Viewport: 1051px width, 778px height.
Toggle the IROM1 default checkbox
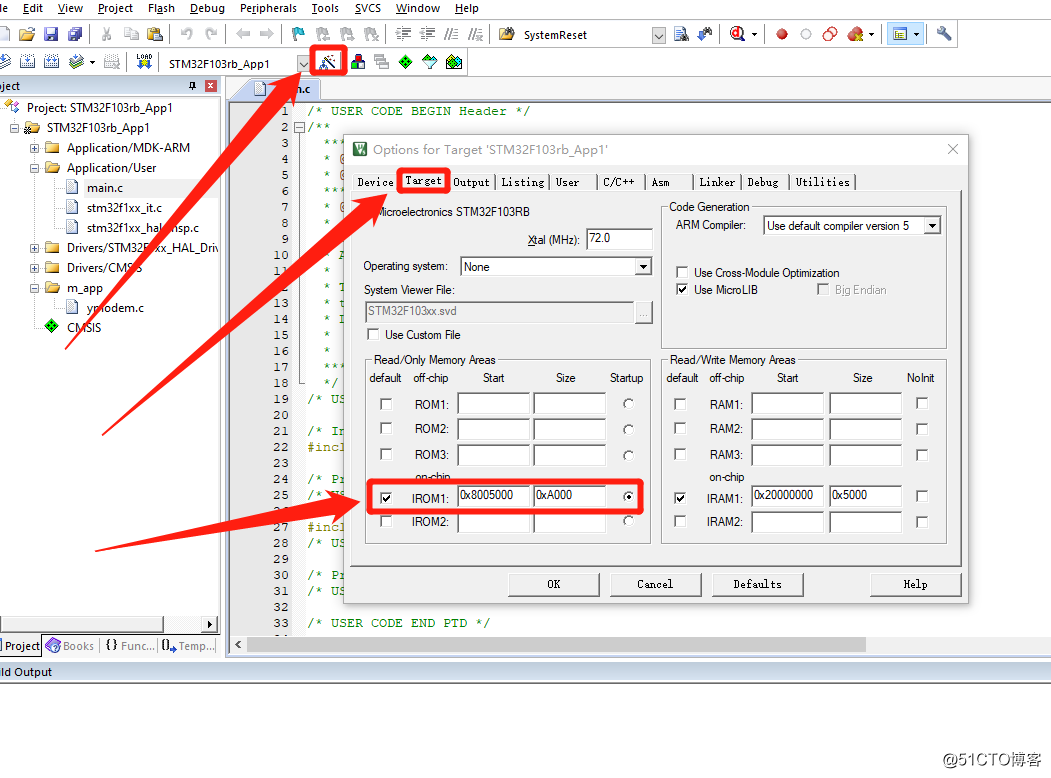[x=386, y=498]
